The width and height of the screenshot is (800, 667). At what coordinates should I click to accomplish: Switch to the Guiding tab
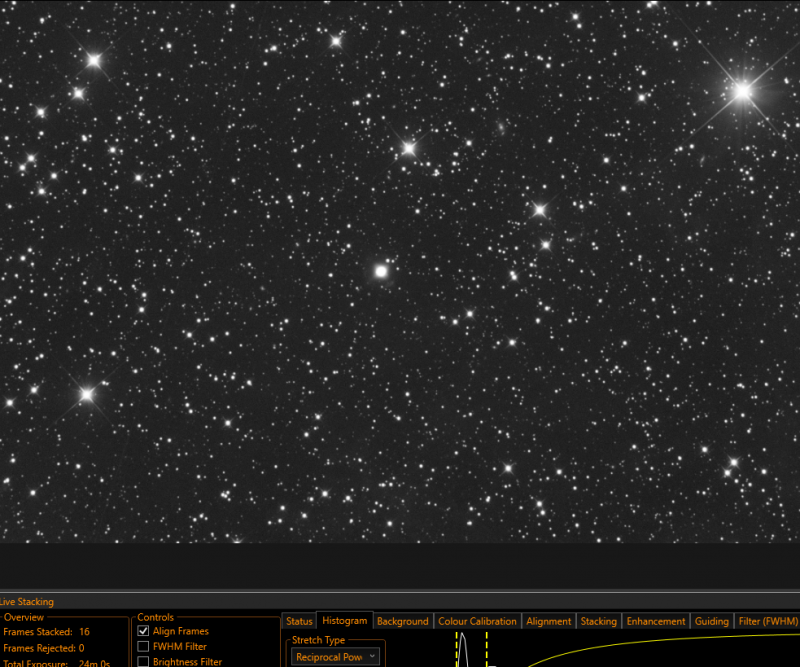711,621
